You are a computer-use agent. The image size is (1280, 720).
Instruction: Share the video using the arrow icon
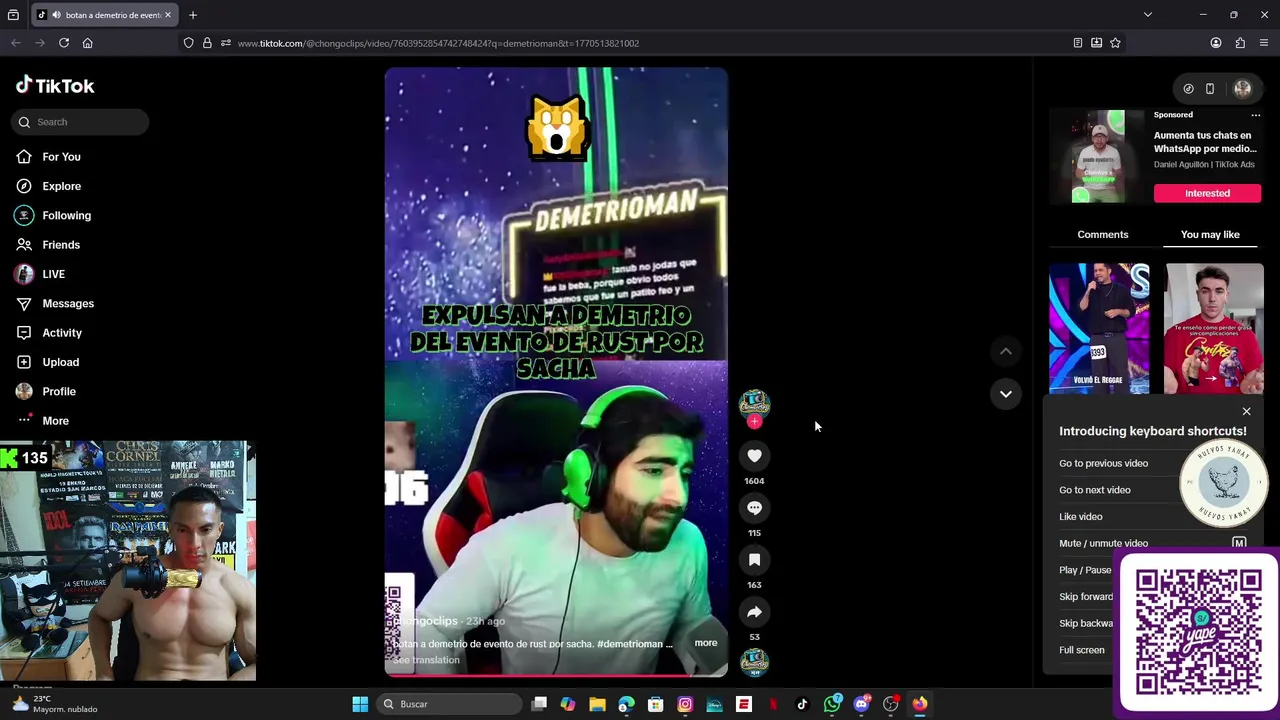coord(754,612)
